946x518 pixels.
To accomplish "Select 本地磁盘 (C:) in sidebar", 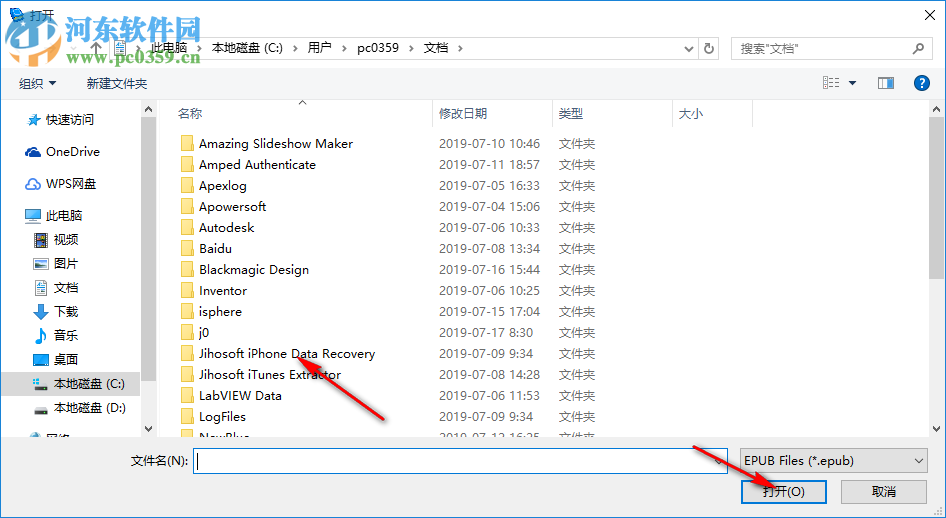I will 89,384.
